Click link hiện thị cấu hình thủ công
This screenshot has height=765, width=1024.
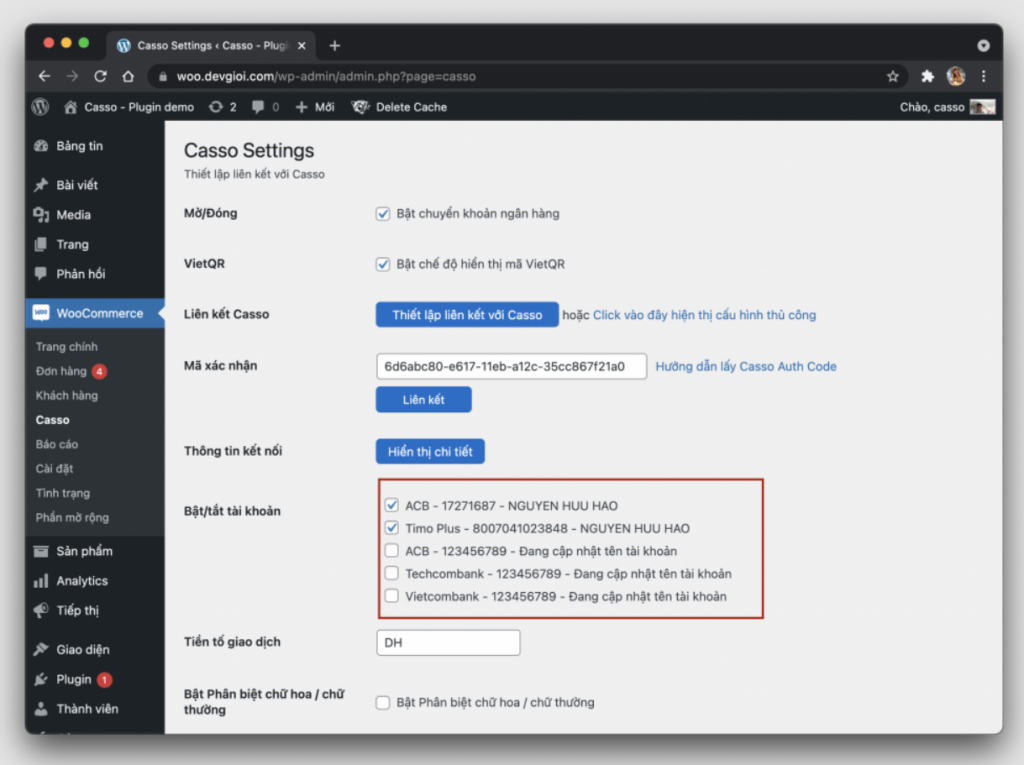[704, 315]
